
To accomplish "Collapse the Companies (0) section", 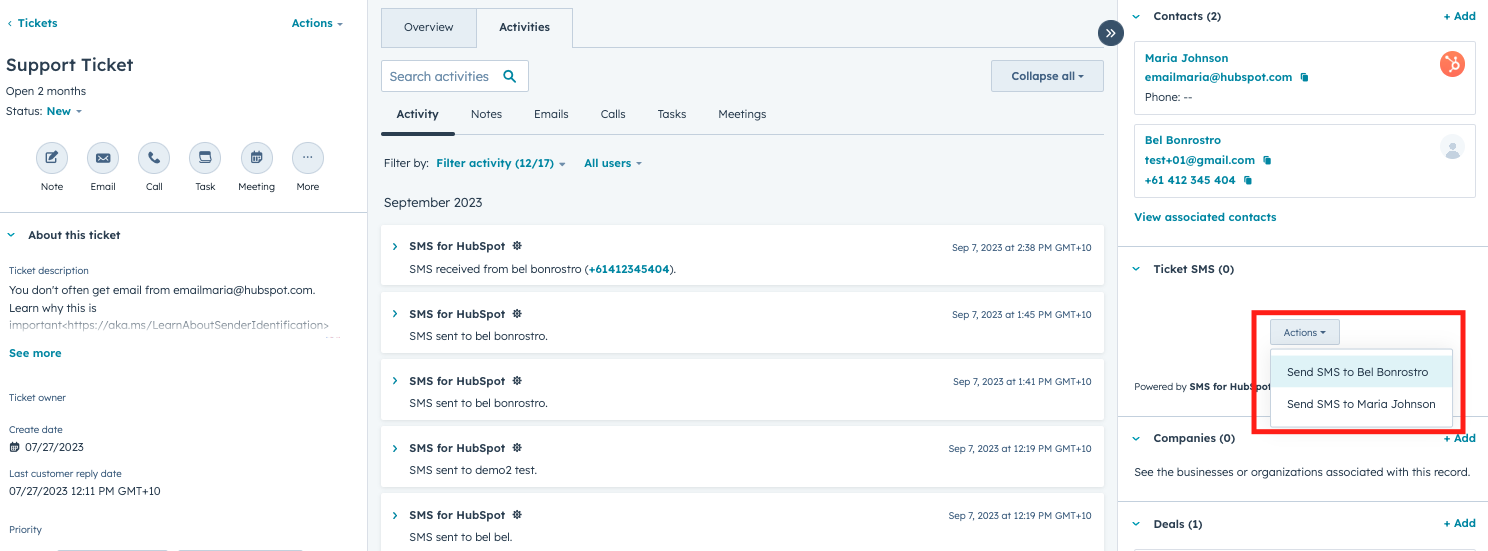I will tap(1136, 438).
